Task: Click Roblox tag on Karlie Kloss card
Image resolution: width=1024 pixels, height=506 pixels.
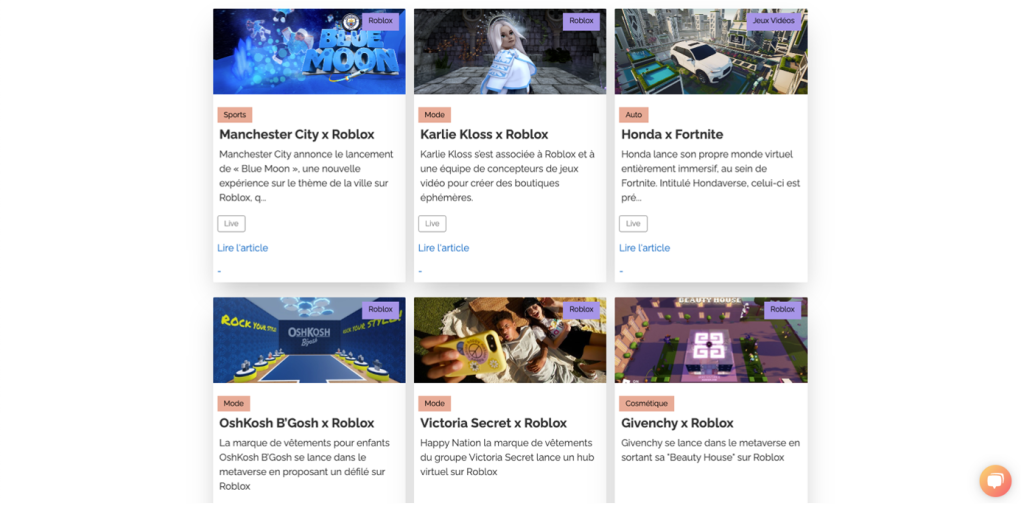Action: (581, 21)
